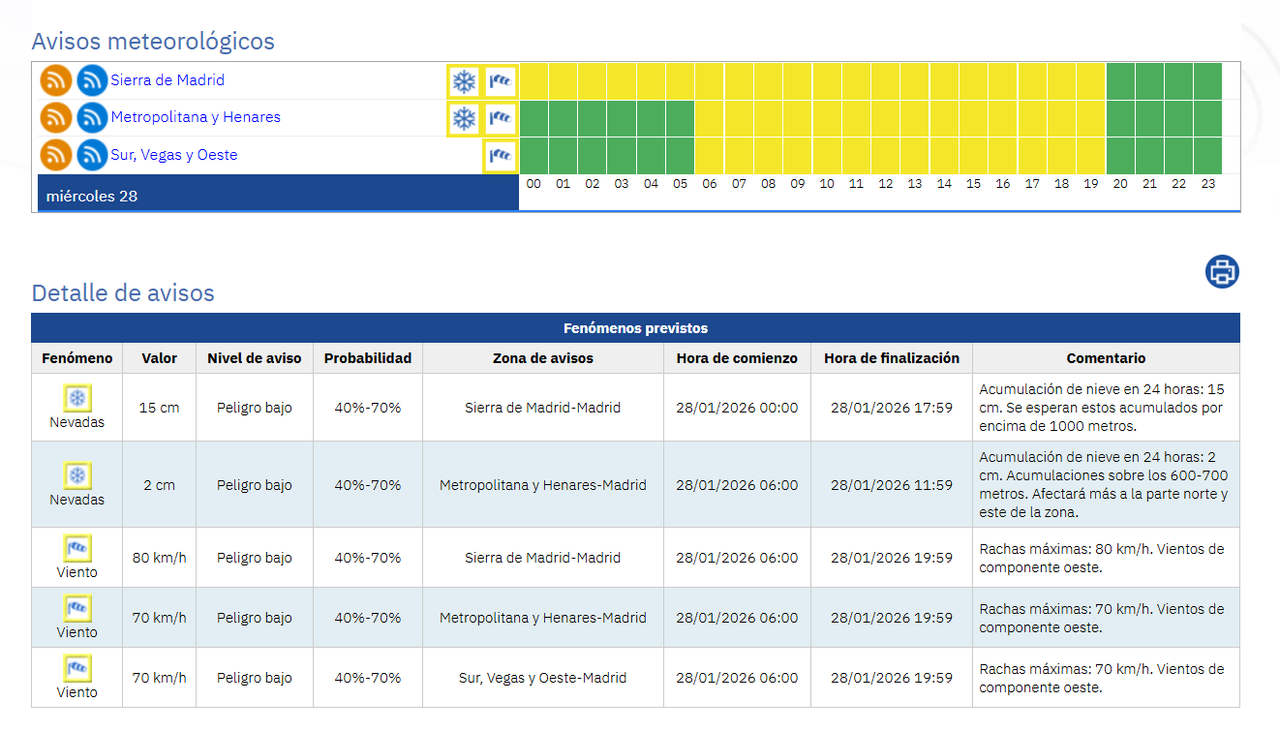Click snowflake warning icon beside Metropolitana y Henares
1280x733 pixels.
point(464,119)
